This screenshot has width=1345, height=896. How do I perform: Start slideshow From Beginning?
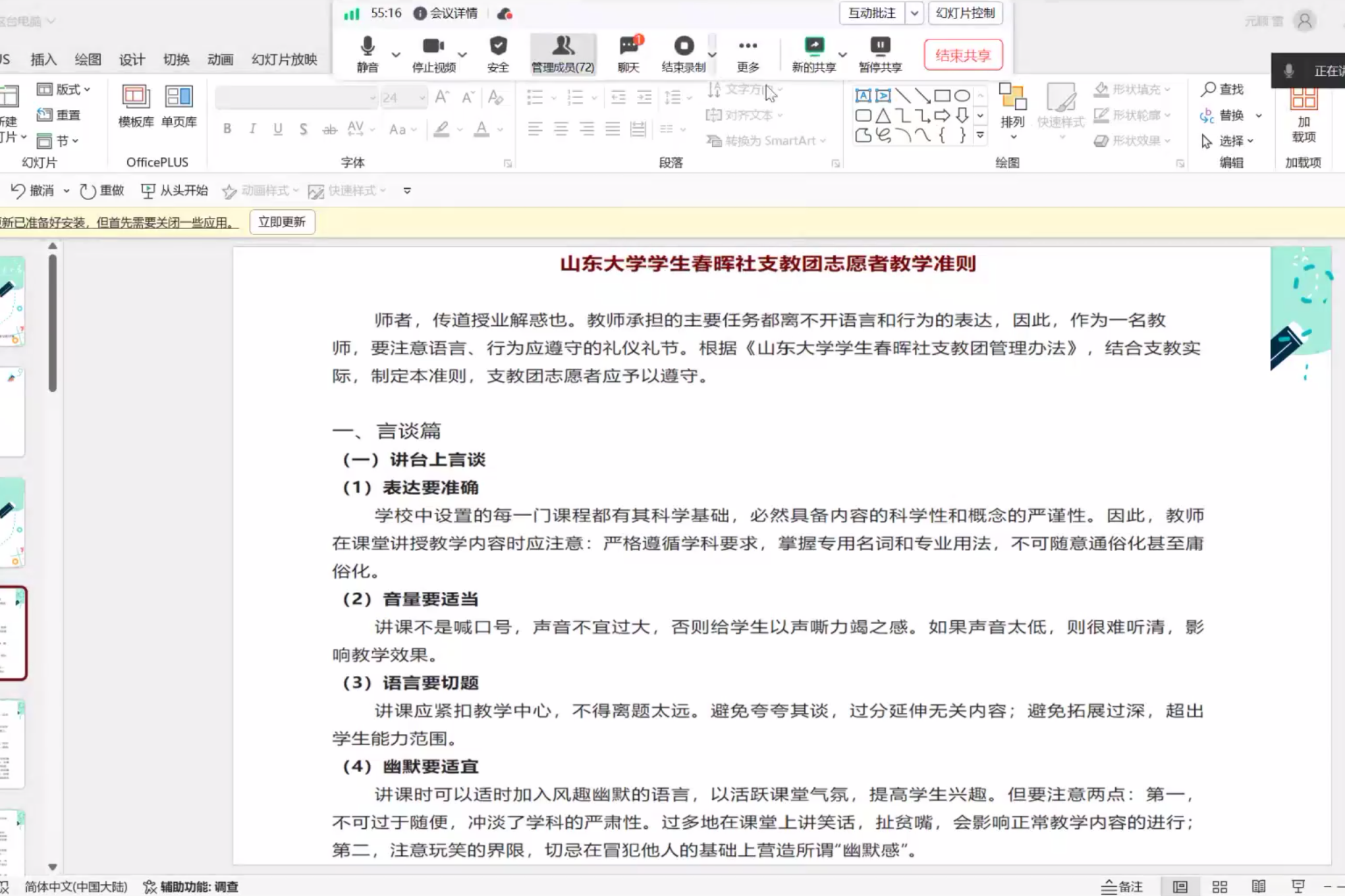tap(175, 191)
